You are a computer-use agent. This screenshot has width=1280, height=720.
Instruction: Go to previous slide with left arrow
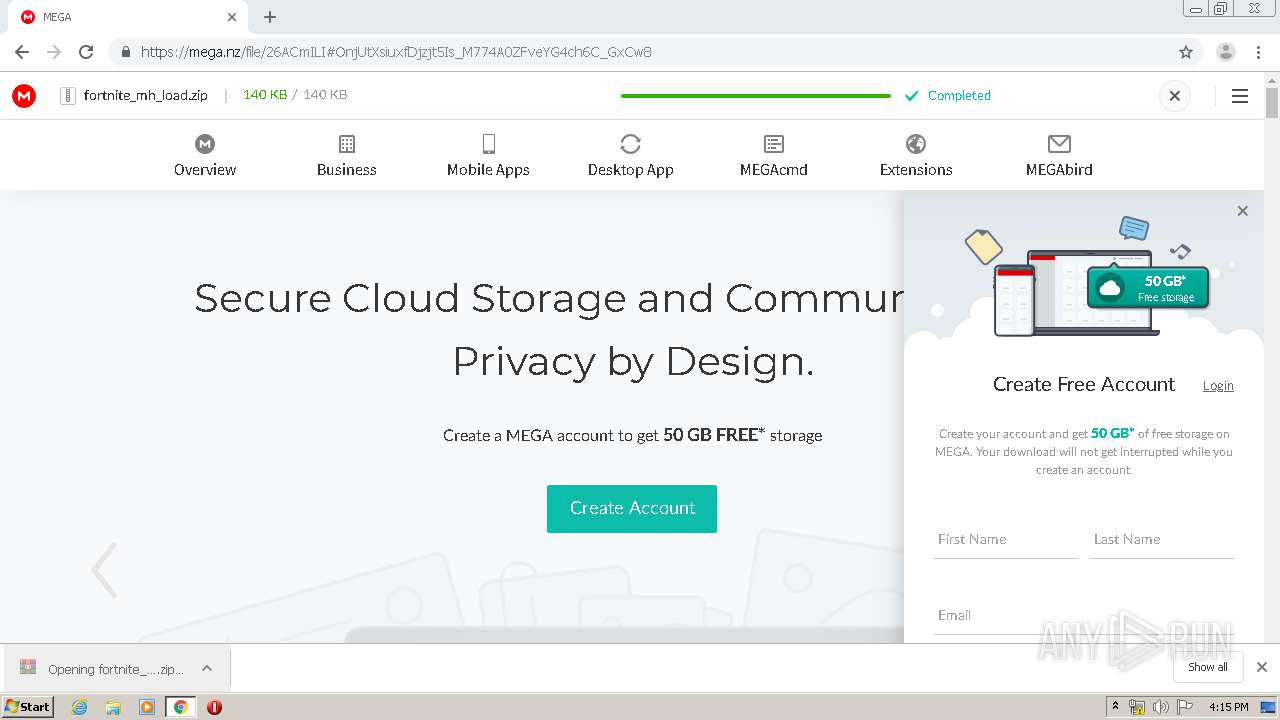[104, 570]
